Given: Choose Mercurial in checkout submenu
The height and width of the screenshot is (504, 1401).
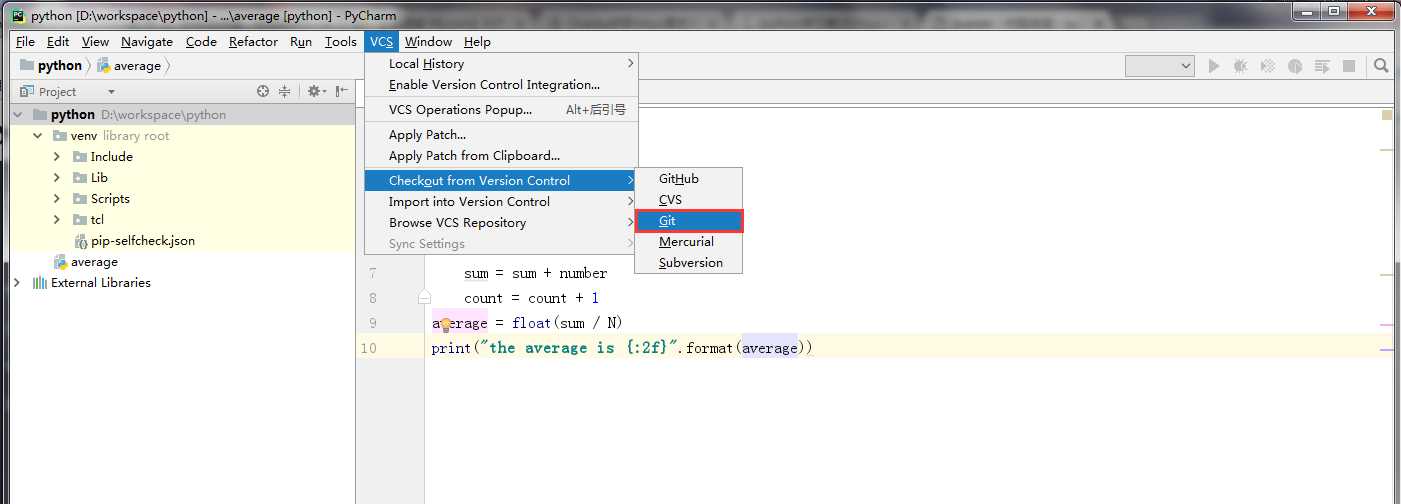Looking at the screenshot, I should [x=689, y=242].
